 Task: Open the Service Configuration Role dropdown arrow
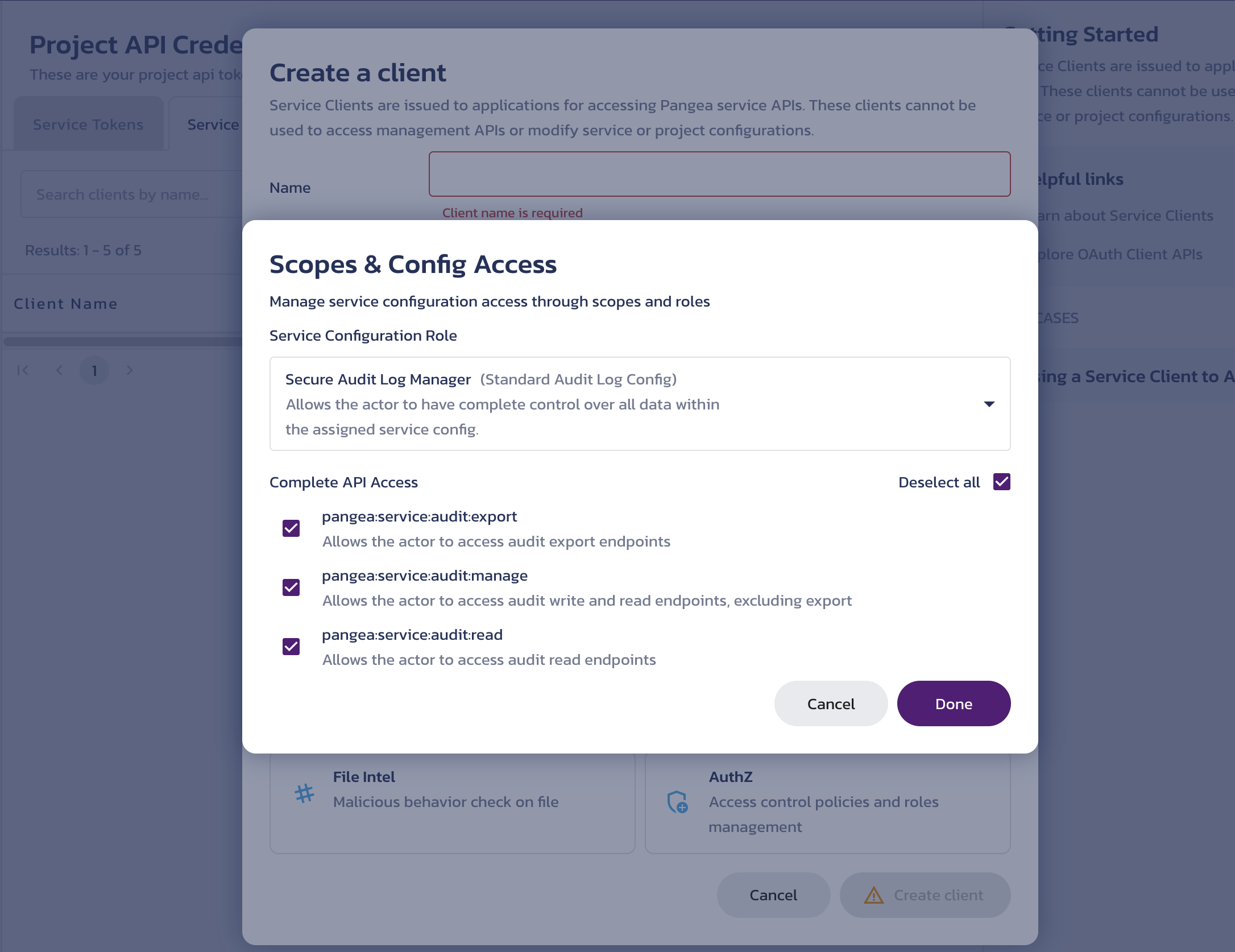coord(989,404)
